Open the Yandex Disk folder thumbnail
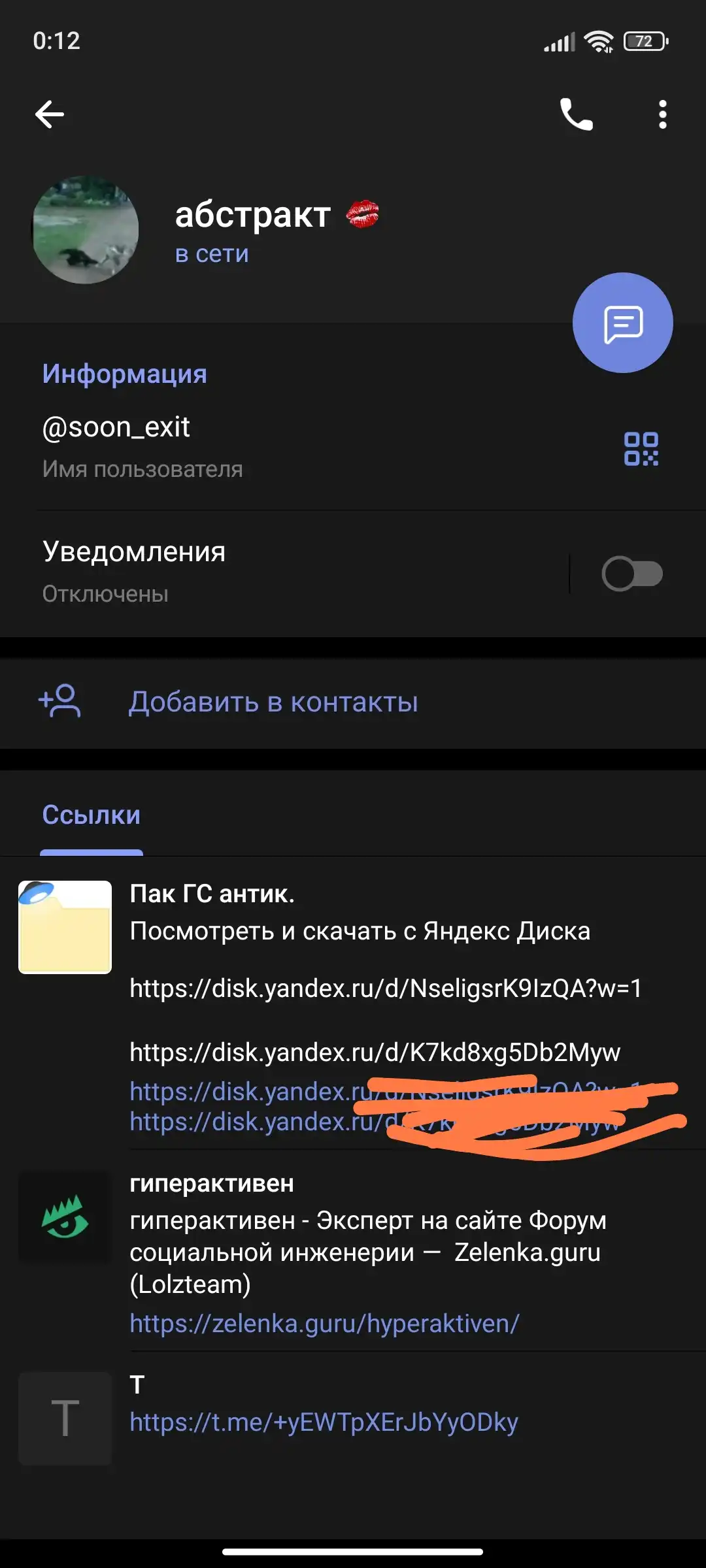The image size is (706, 1568). [65, 927]
